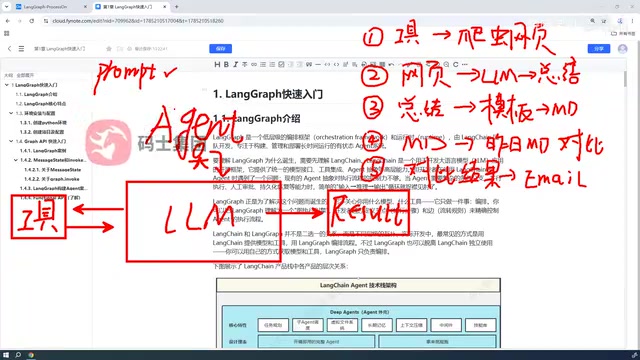Click the note title field in header
The image size is (640, 360).
pos(60,49)
